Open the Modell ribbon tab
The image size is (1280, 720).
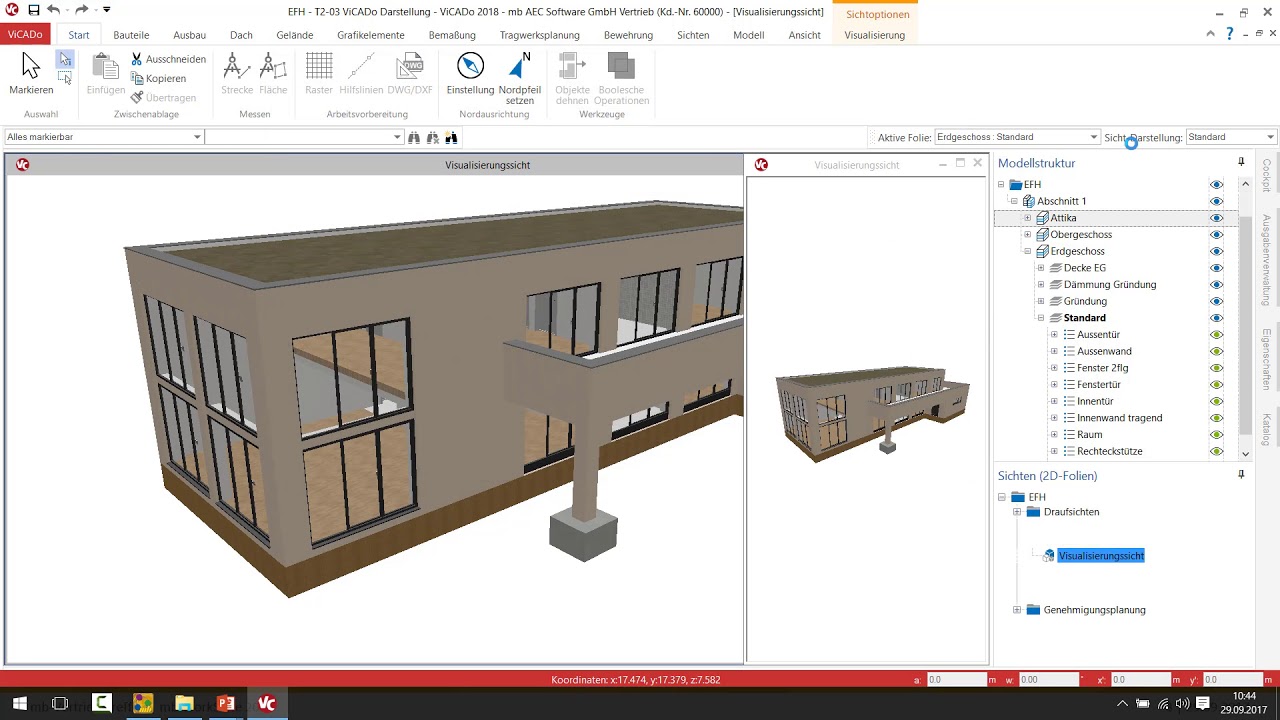coord(749,35)
